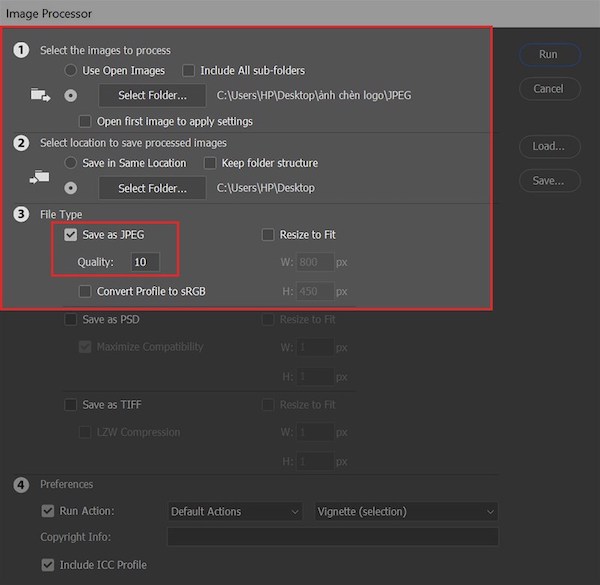This screenshot has height=585, width=600.
Task: Click the Save... settings button
Action: coord(548,181)
